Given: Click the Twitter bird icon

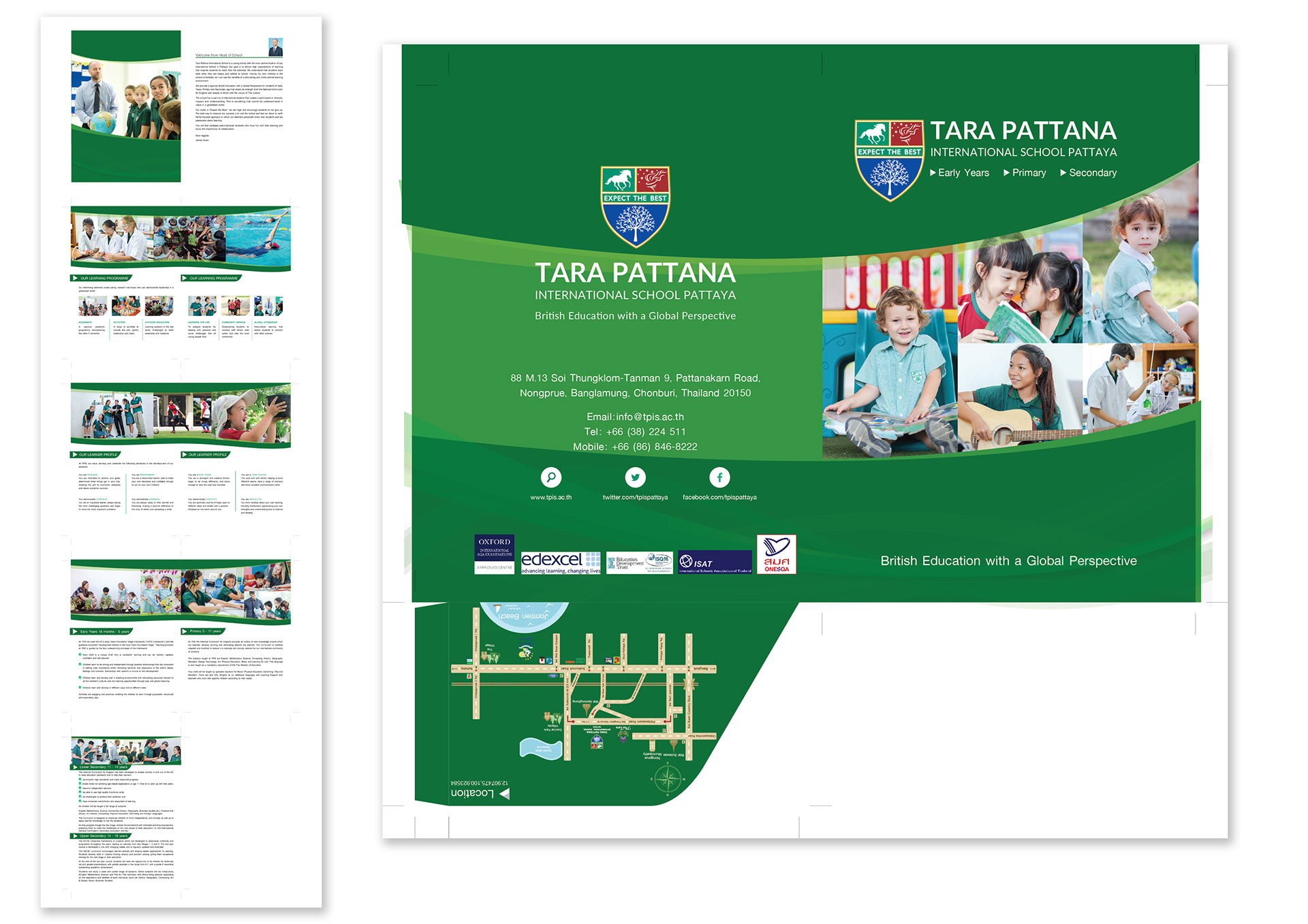Looking at the screenshot, I should (x=635, y=477).
